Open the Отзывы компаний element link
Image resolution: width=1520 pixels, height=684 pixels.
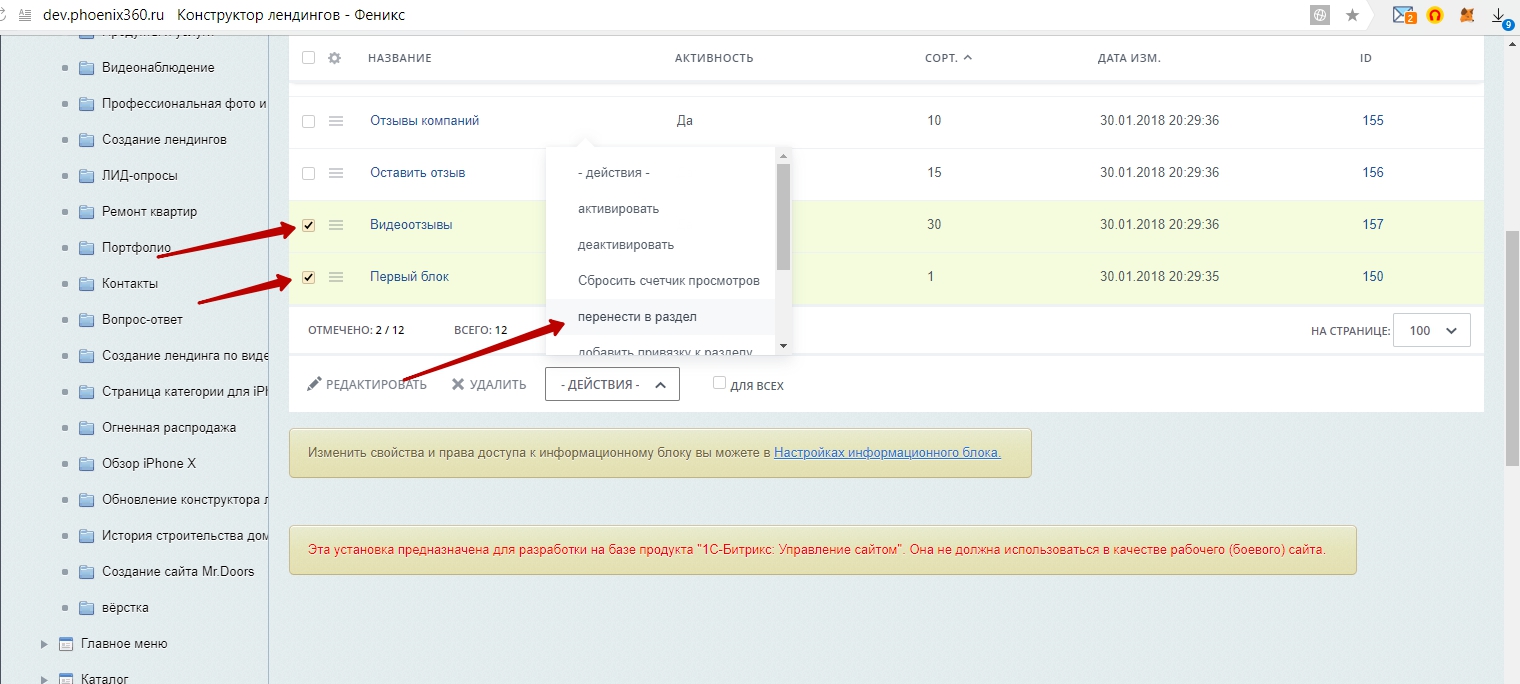click(424, 121)
